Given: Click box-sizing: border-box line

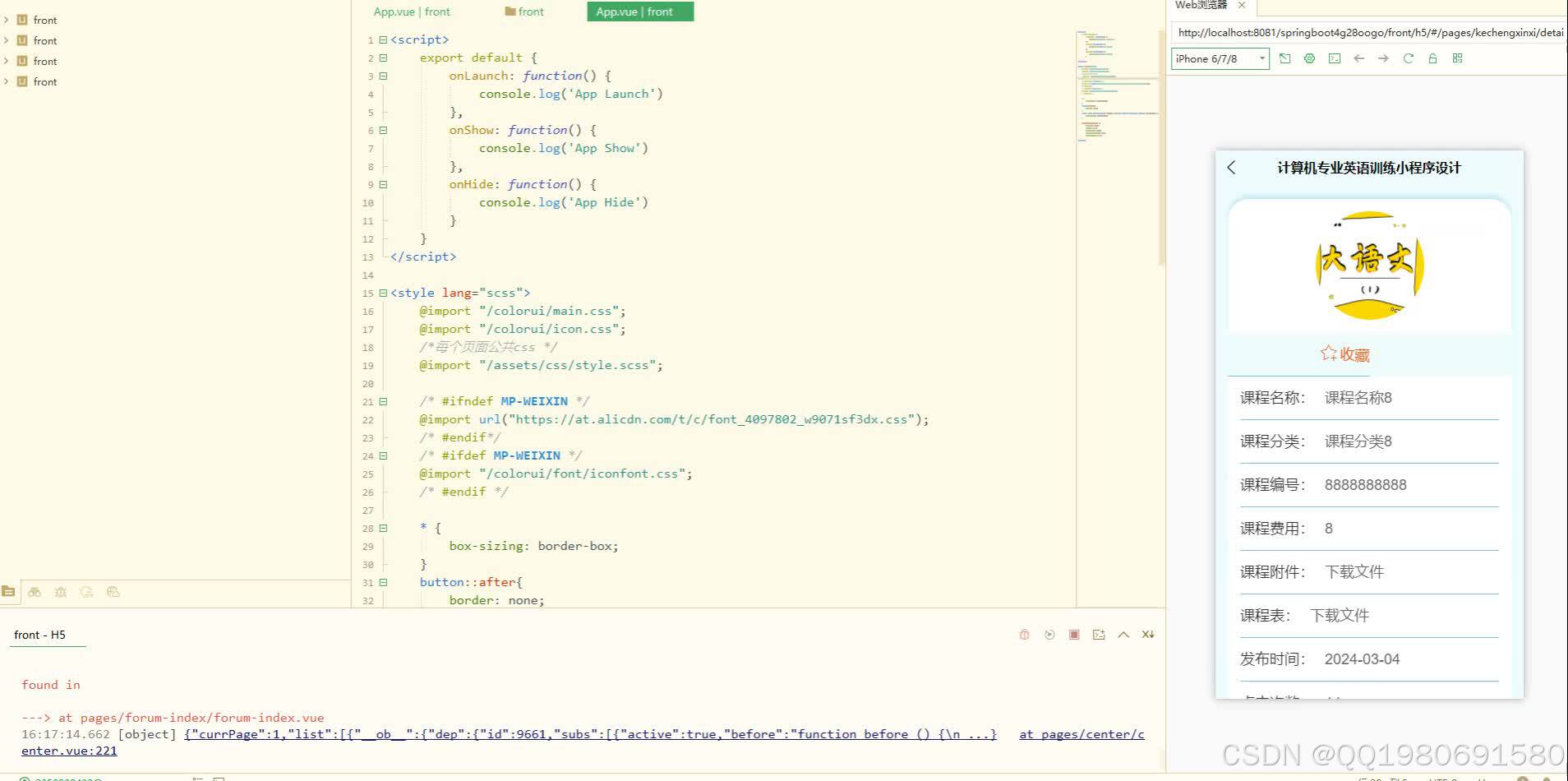Looking at the screenshot, I should (x=533, y=546).
